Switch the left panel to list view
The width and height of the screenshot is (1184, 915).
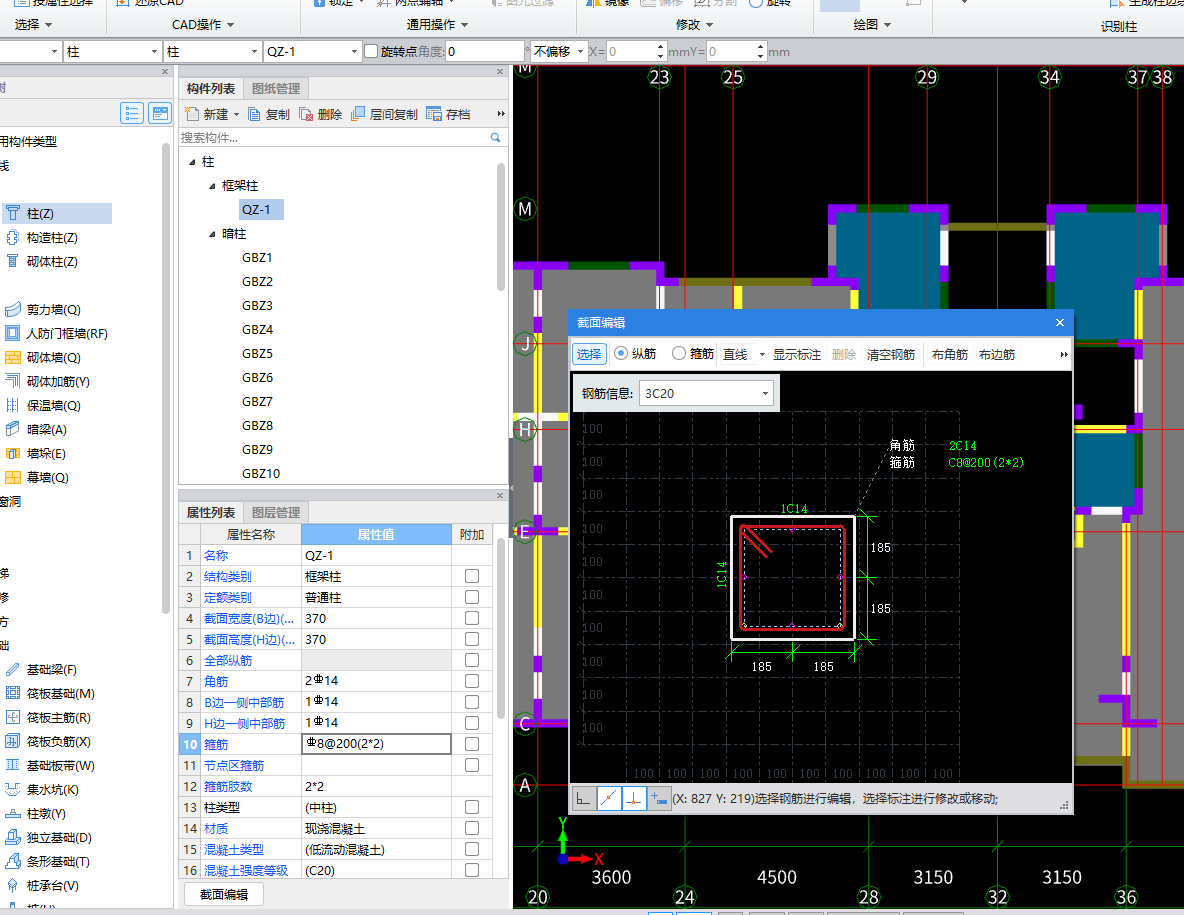coord(132,113)
